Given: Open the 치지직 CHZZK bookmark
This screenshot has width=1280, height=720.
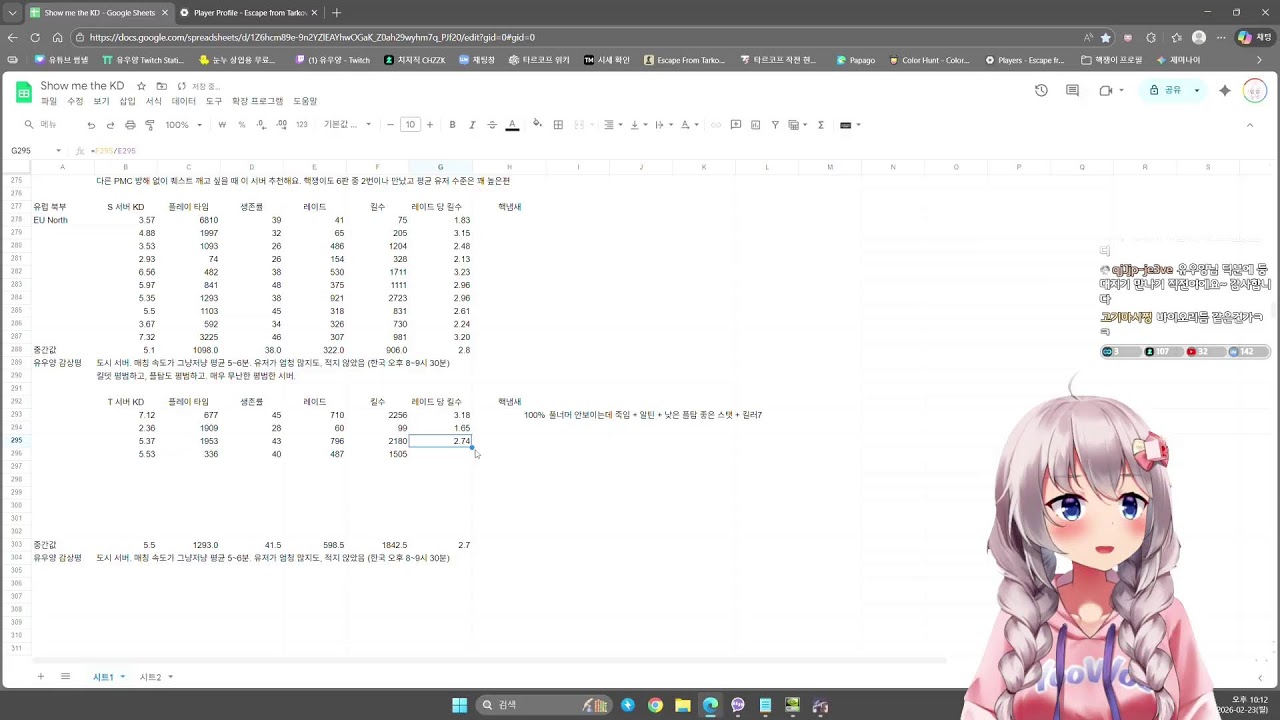Looking at the screenshot, I should [x=415, y=60].
